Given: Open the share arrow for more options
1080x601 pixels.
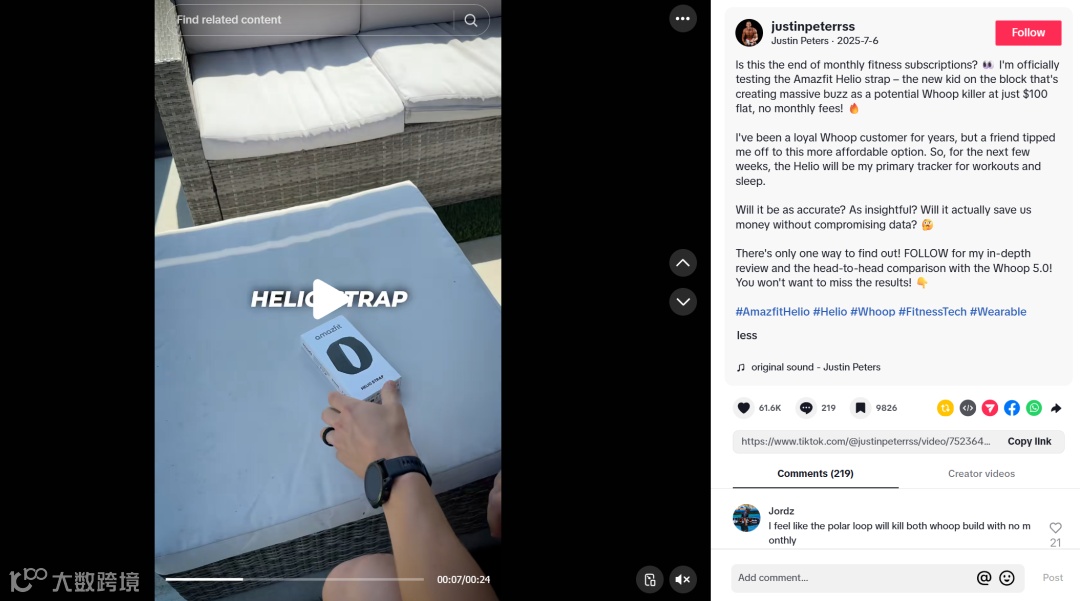Looking at the screenshot, I should [x=1056, y=408].
